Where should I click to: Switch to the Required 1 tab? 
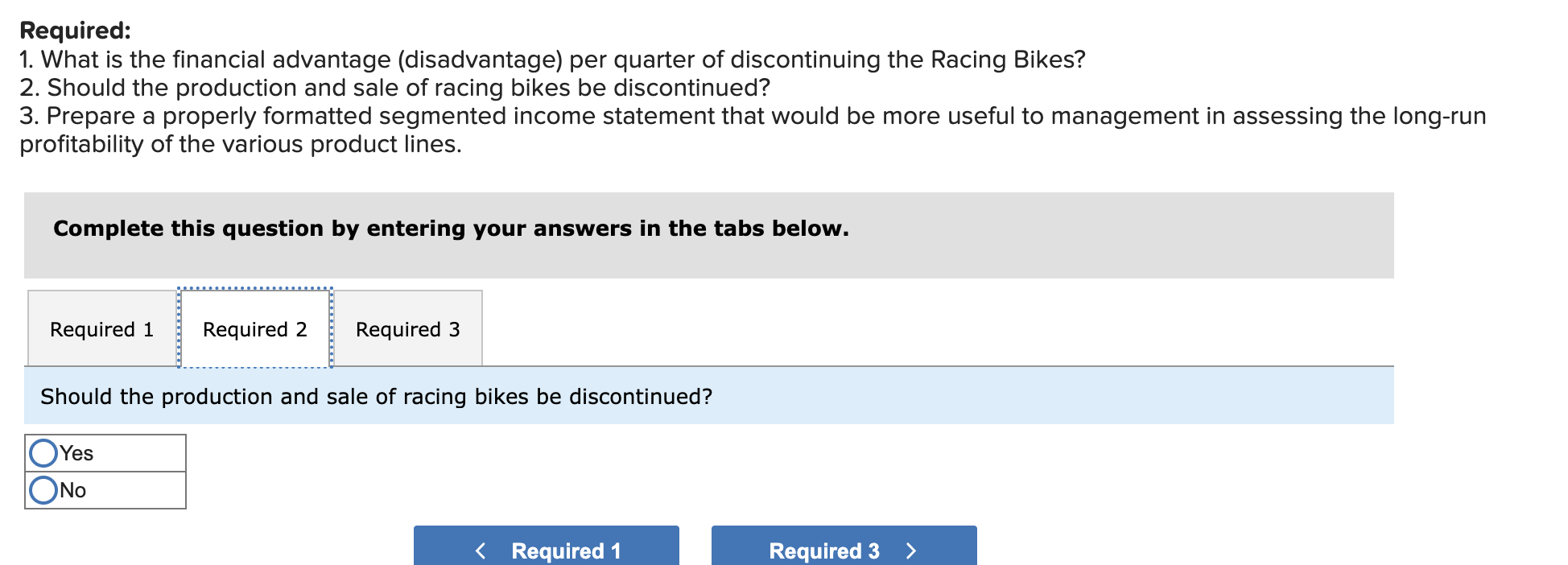(x=101, y=328)
